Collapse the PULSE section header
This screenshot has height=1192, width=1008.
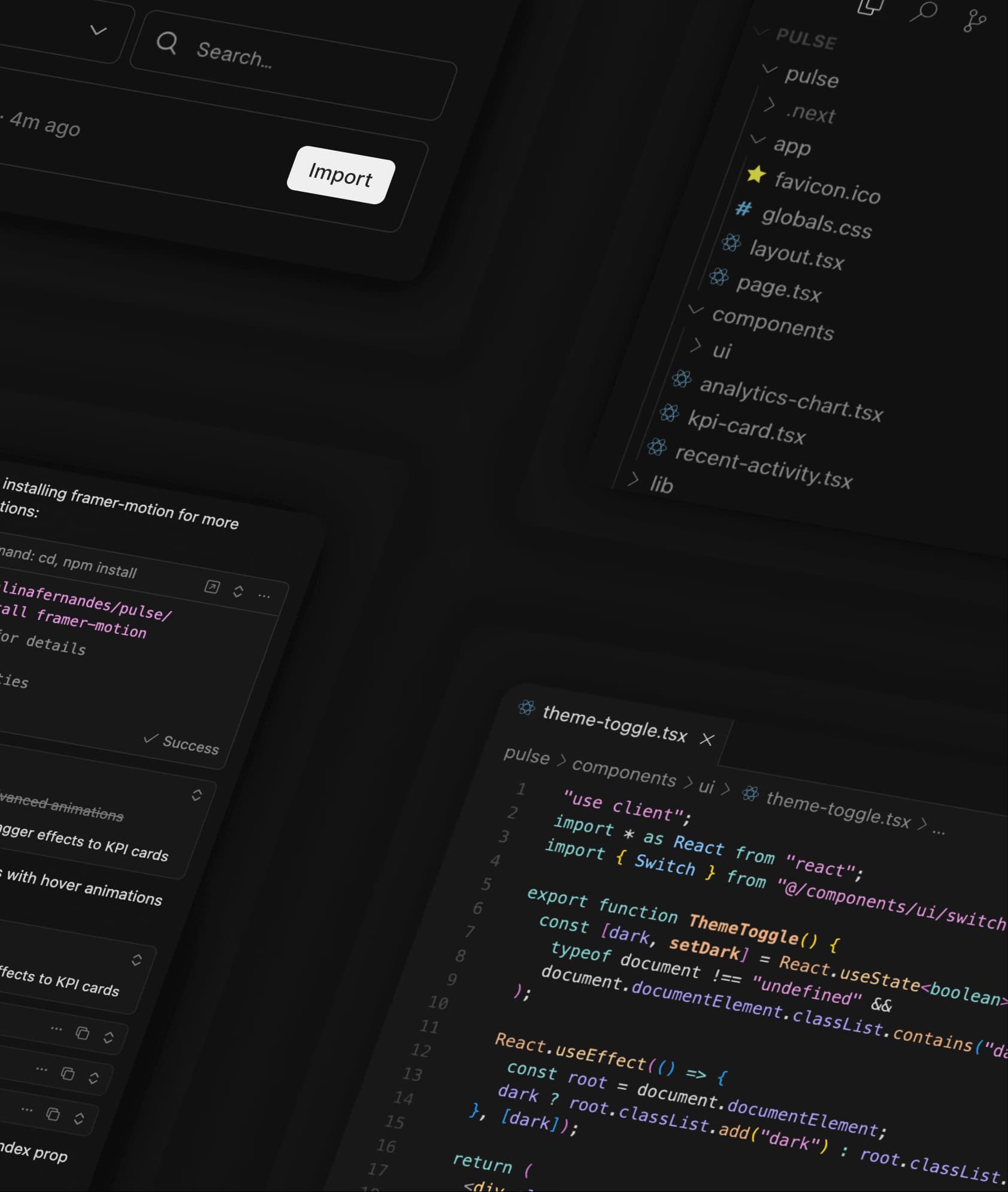pos(761,30)
